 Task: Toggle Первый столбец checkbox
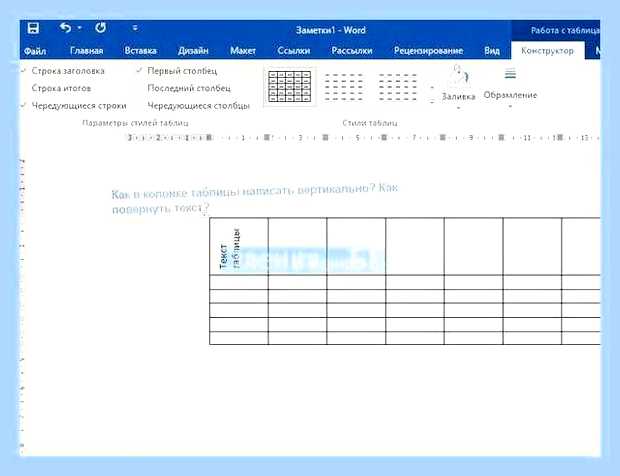(177, 71)
